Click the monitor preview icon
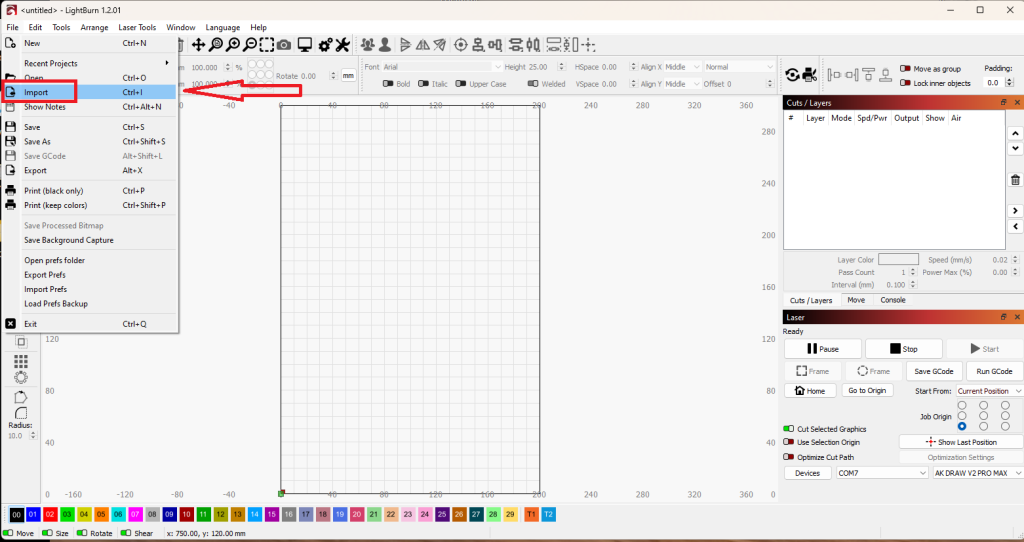 click(x=304, y=45)
